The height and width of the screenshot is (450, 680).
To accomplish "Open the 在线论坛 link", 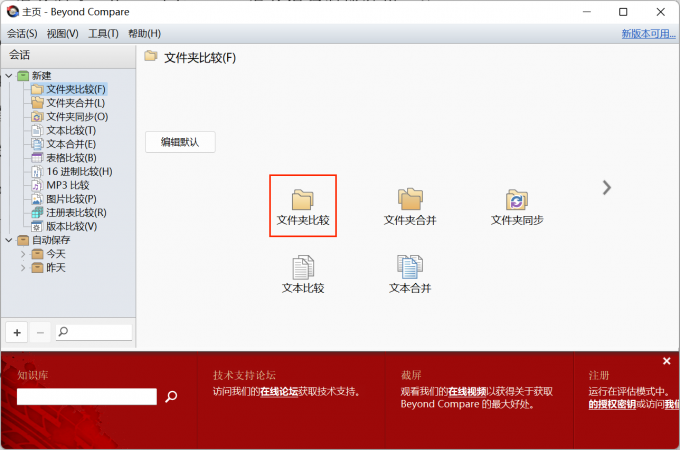I will (279, 391).
